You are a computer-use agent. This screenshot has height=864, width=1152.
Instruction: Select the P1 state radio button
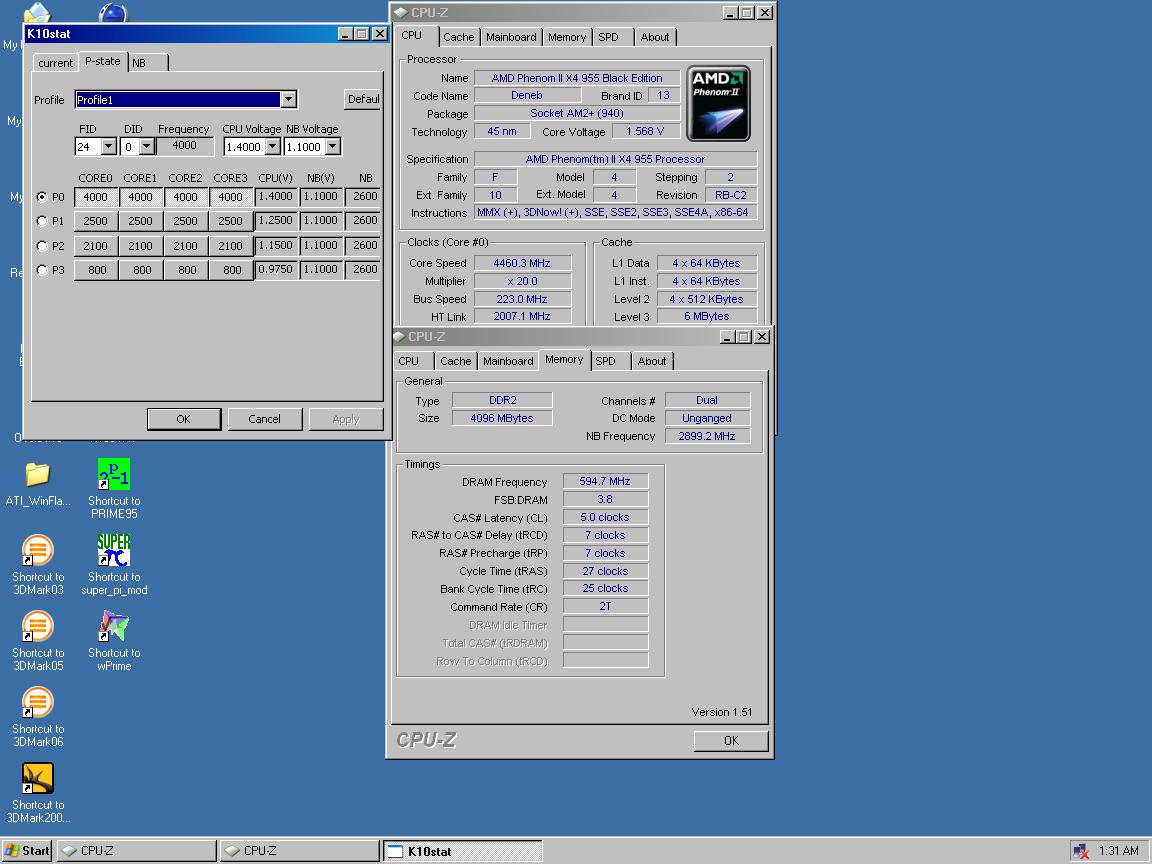click(41, 221)
